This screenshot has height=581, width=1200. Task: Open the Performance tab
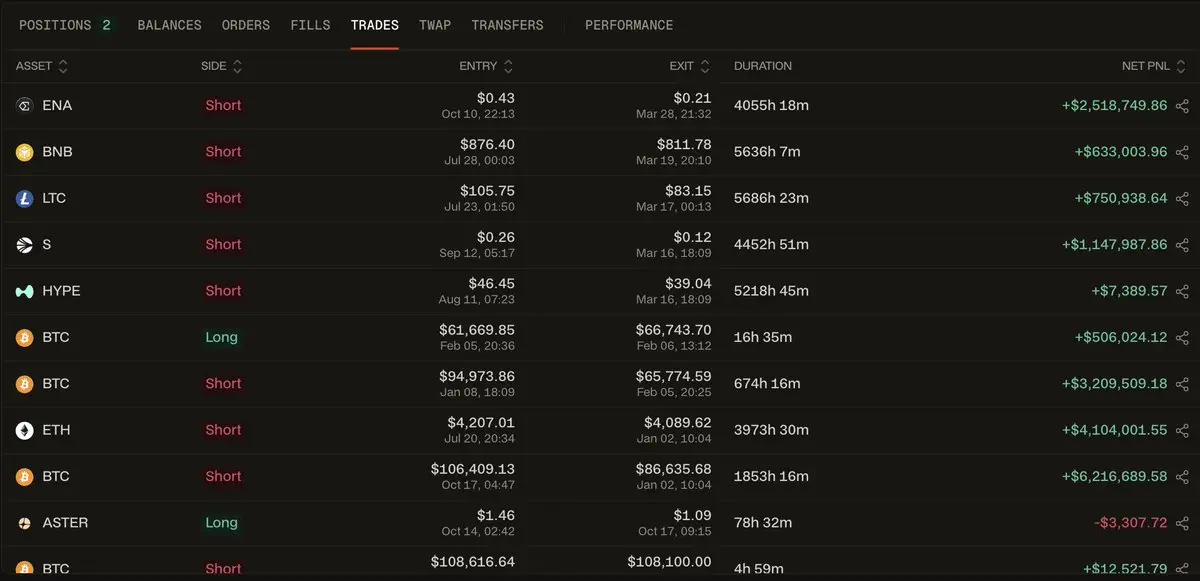pyautogui.click(x=629, y=25)
